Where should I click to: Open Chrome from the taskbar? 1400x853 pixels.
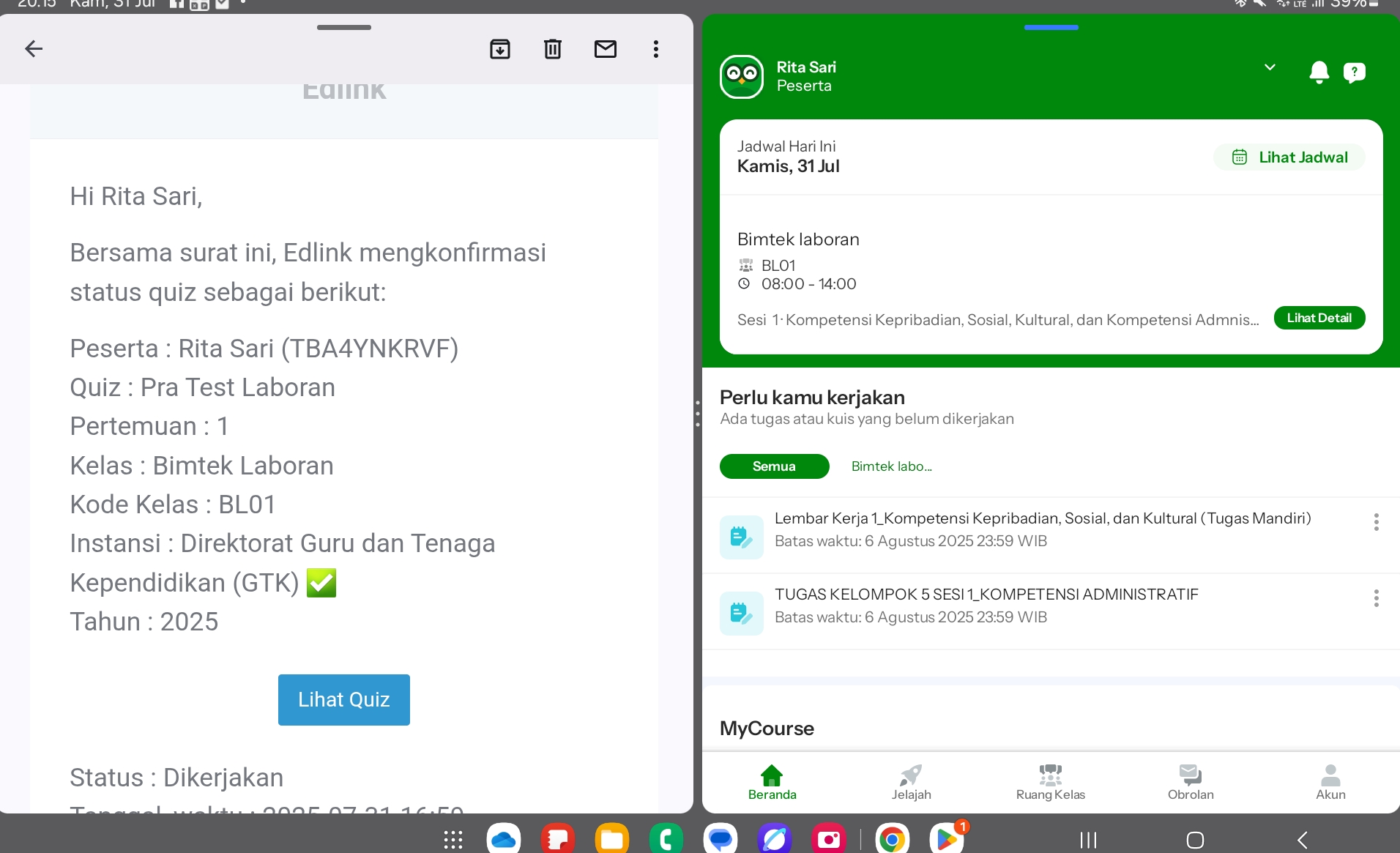(x=891, y=839)
